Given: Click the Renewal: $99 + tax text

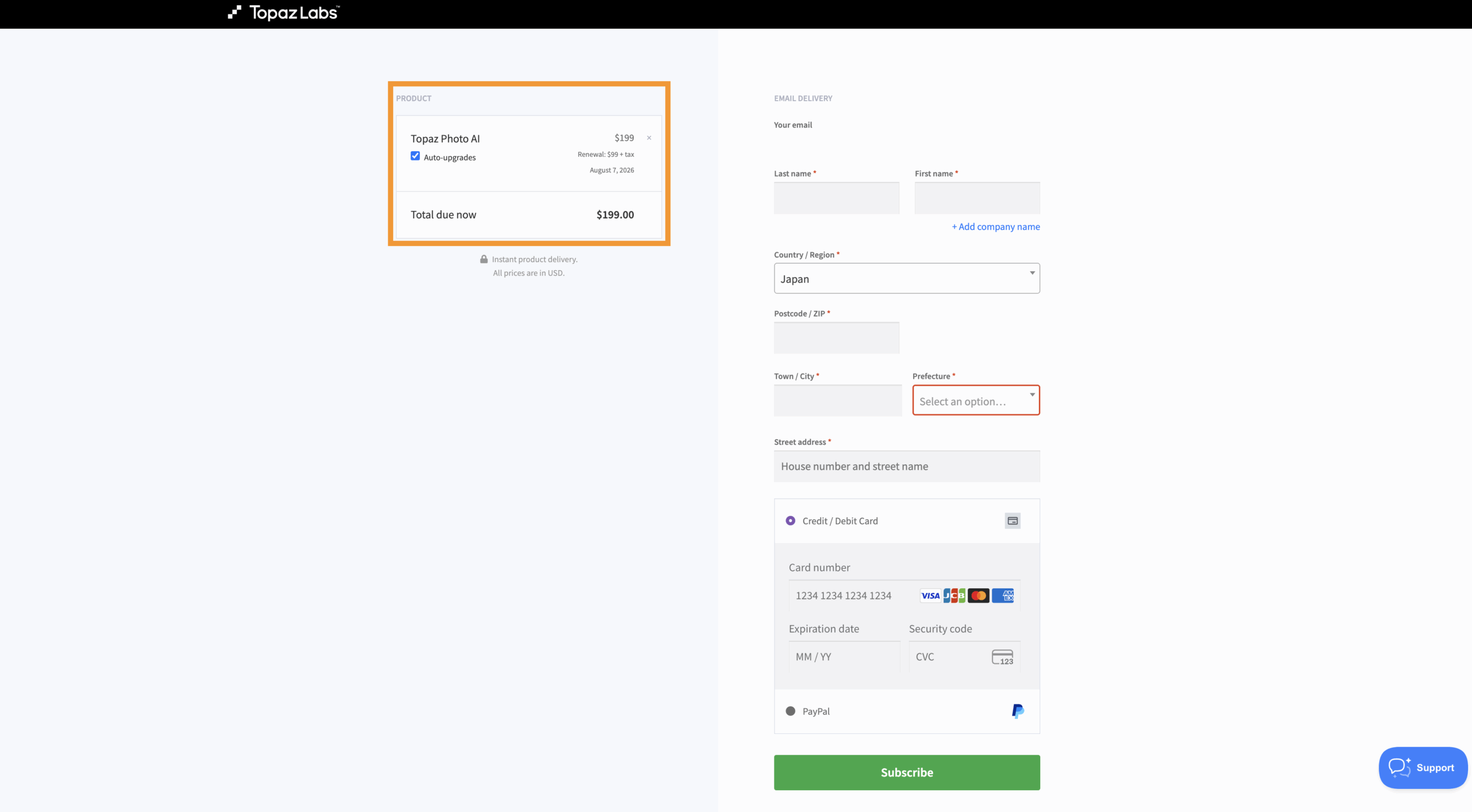Looking at the screenshot, I should [606, 155].
